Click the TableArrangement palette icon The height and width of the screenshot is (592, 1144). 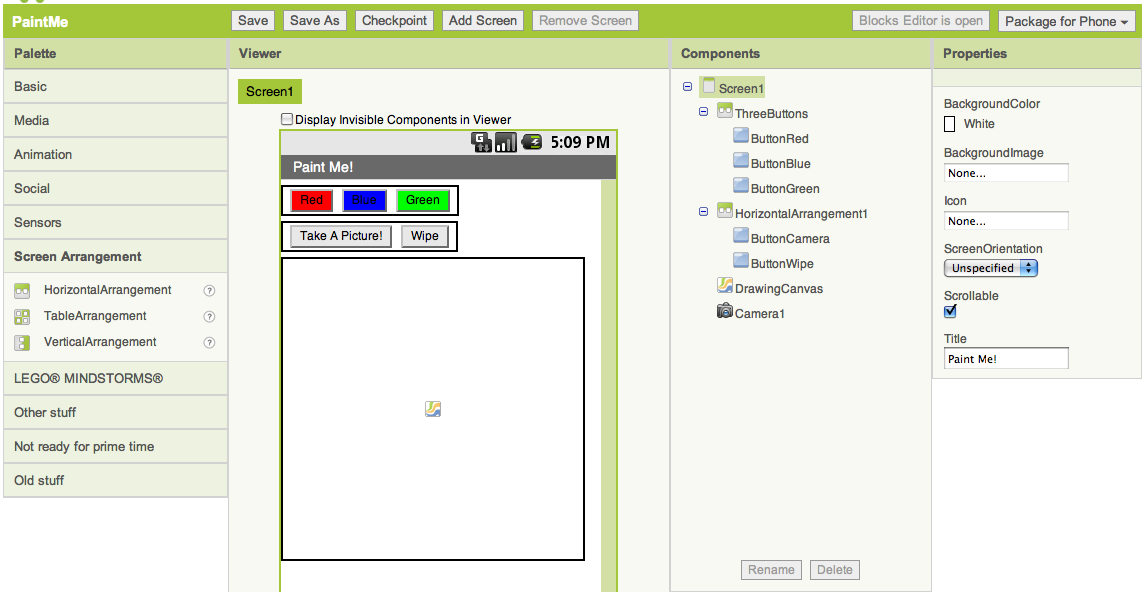click(22, 317)
